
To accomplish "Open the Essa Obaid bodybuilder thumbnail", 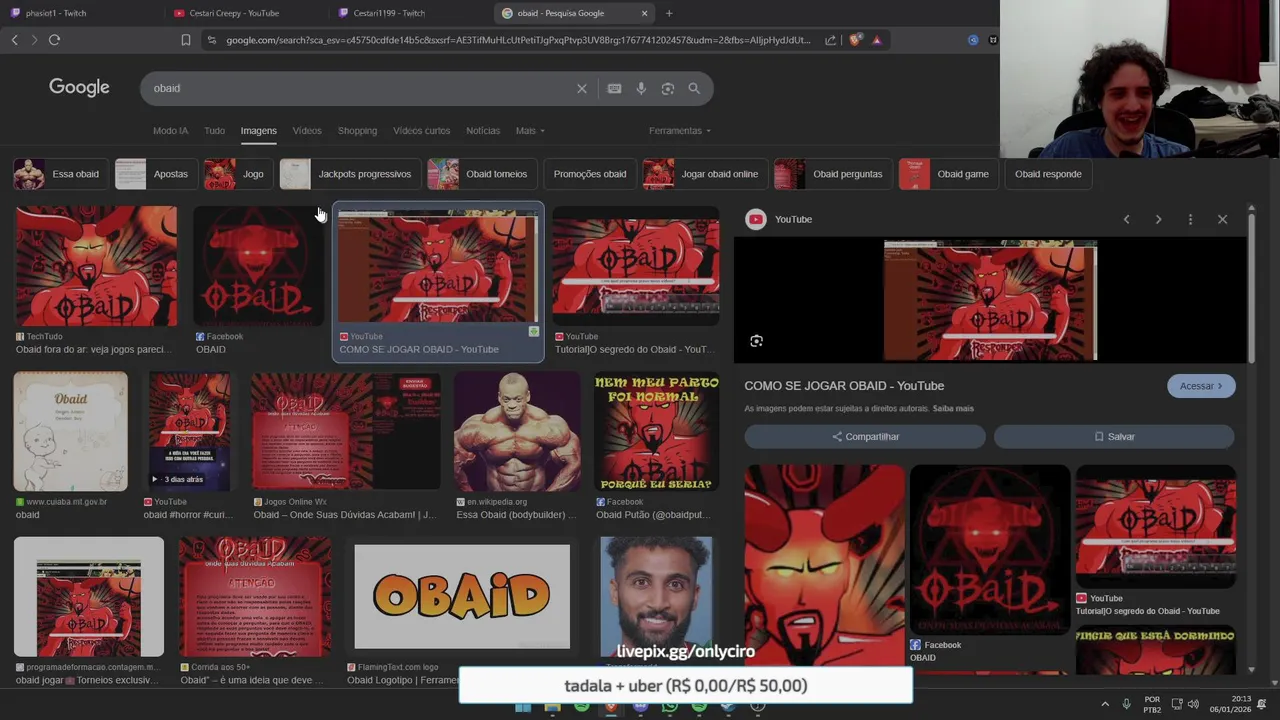I will (x=517, y=432).
